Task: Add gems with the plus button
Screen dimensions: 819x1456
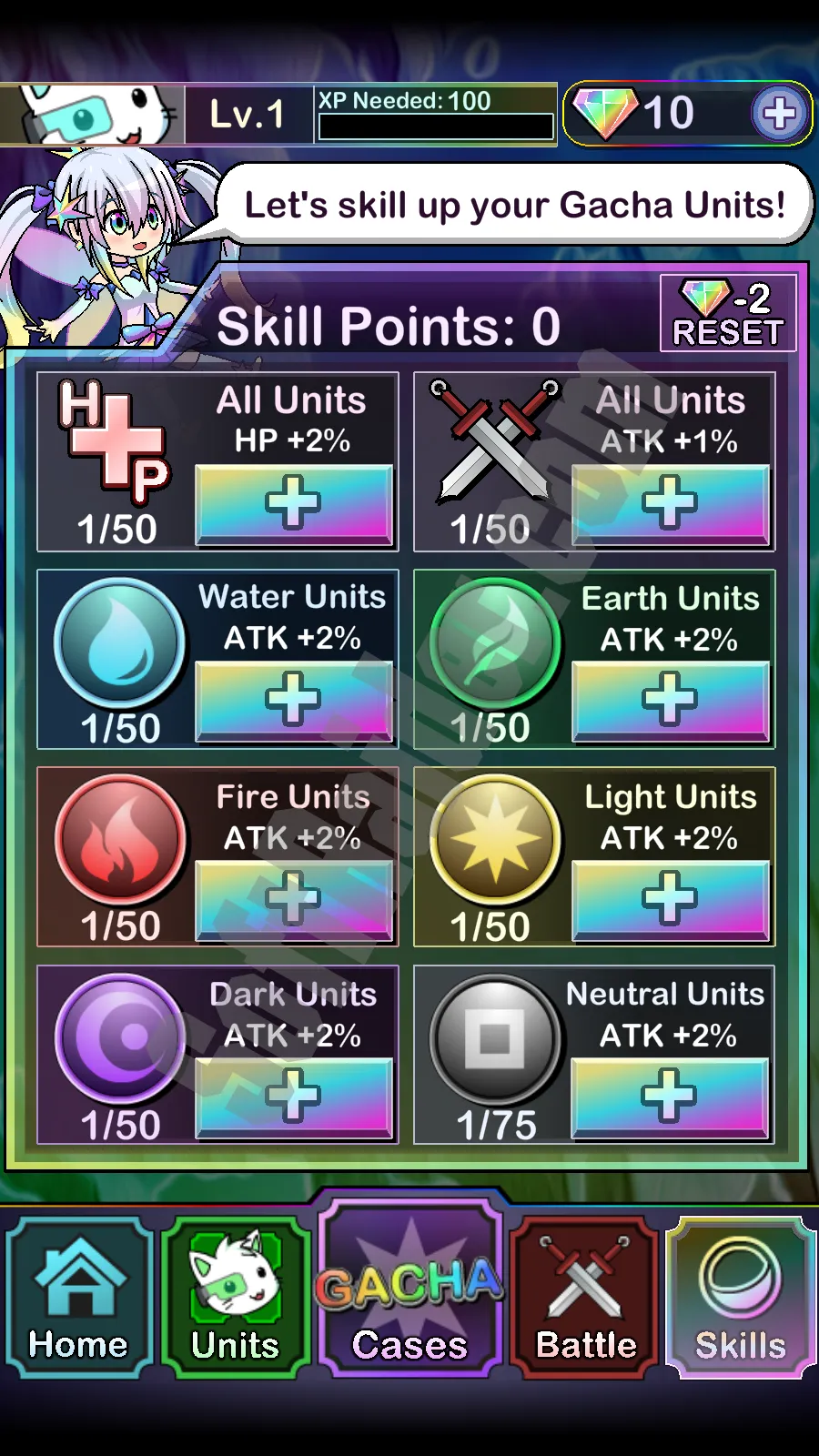Action: [x=779, y=114]
